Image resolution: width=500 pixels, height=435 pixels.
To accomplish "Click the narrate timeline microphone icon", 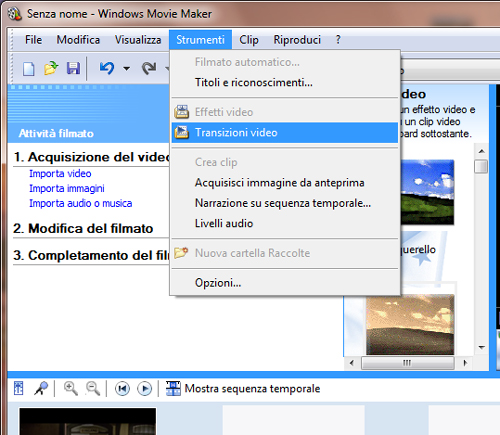I will 41,388.
